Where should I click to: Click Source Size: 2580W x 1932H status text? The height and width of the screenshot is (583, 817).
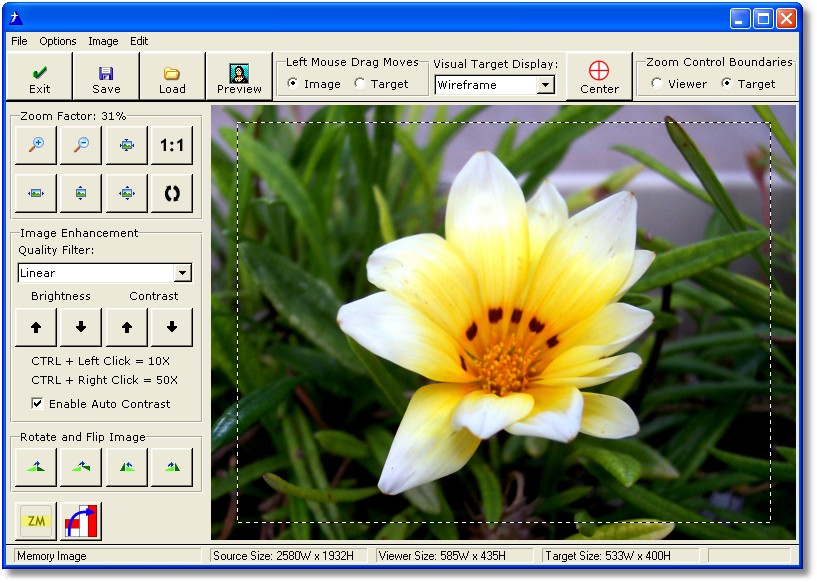click(283, 556)
